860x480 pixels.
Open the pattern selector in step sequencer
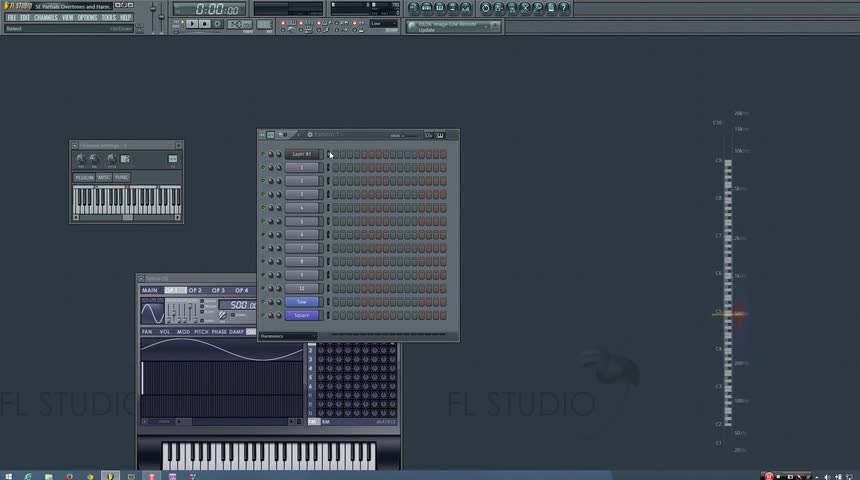coord(328,134)
